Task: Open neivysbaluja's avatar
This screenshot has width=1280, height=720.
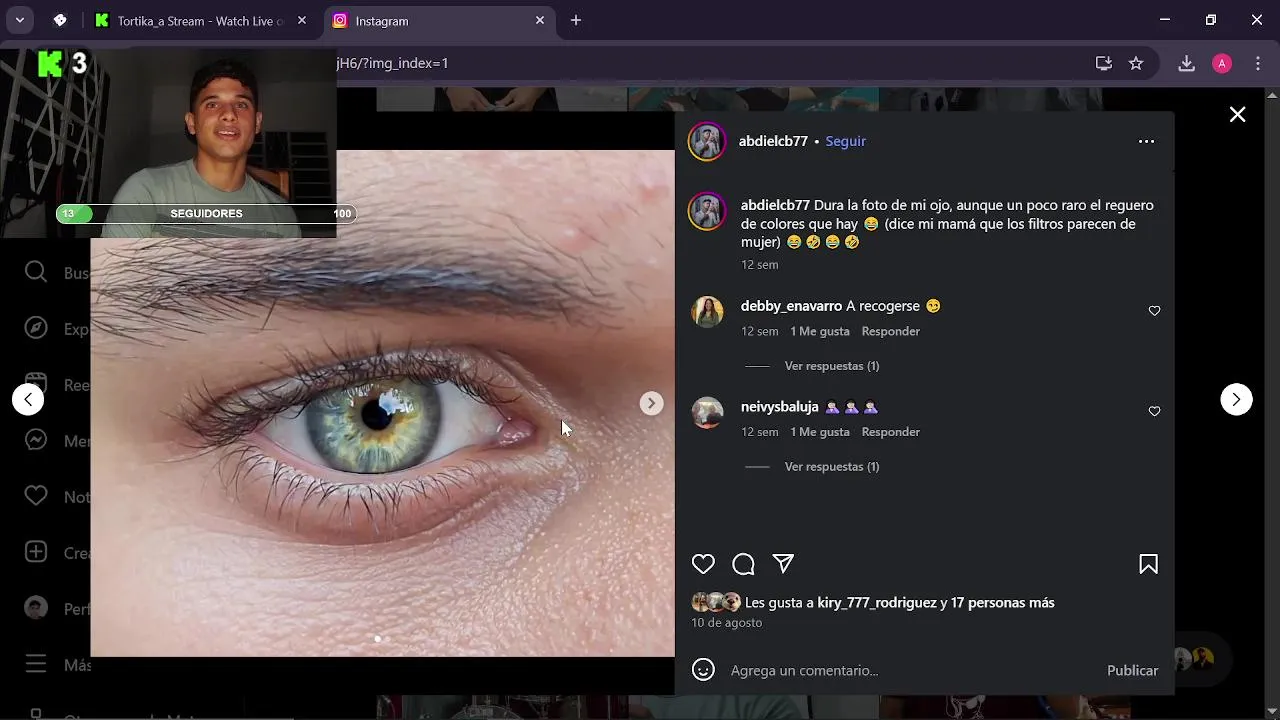Action: [x=707, y=412]
